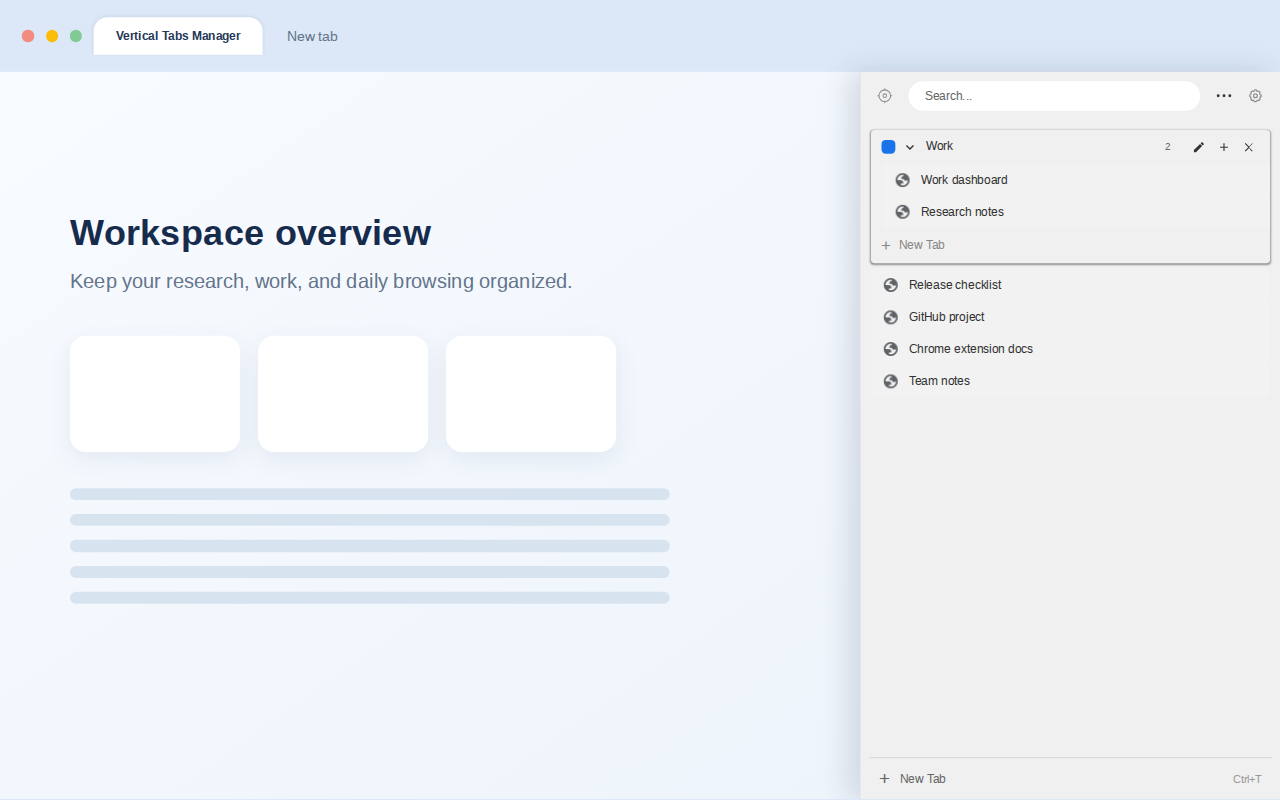Open the Team notes tab entry
Image resolution: width=1280 pixels, height=800 pixels.
[x=1070, y=381]
